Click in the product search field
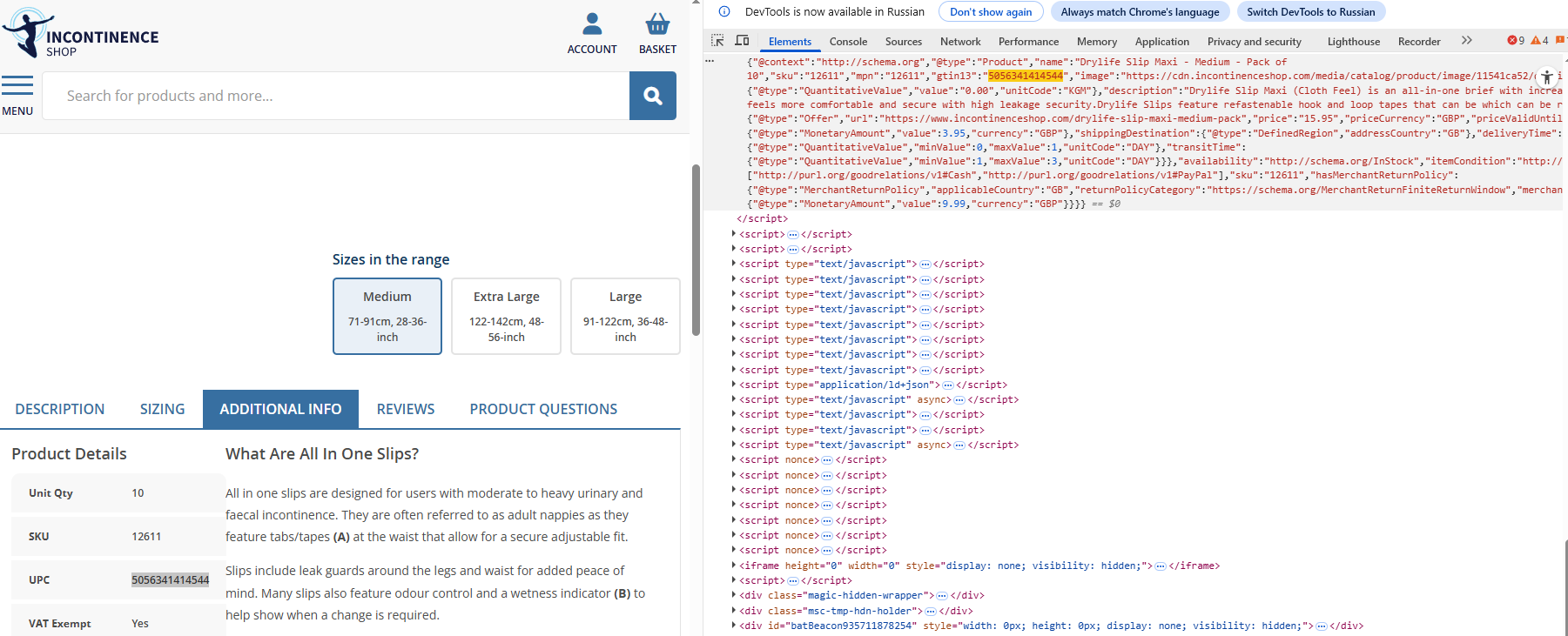Viewport: 1568px width, 636px height. click(336, 96)
